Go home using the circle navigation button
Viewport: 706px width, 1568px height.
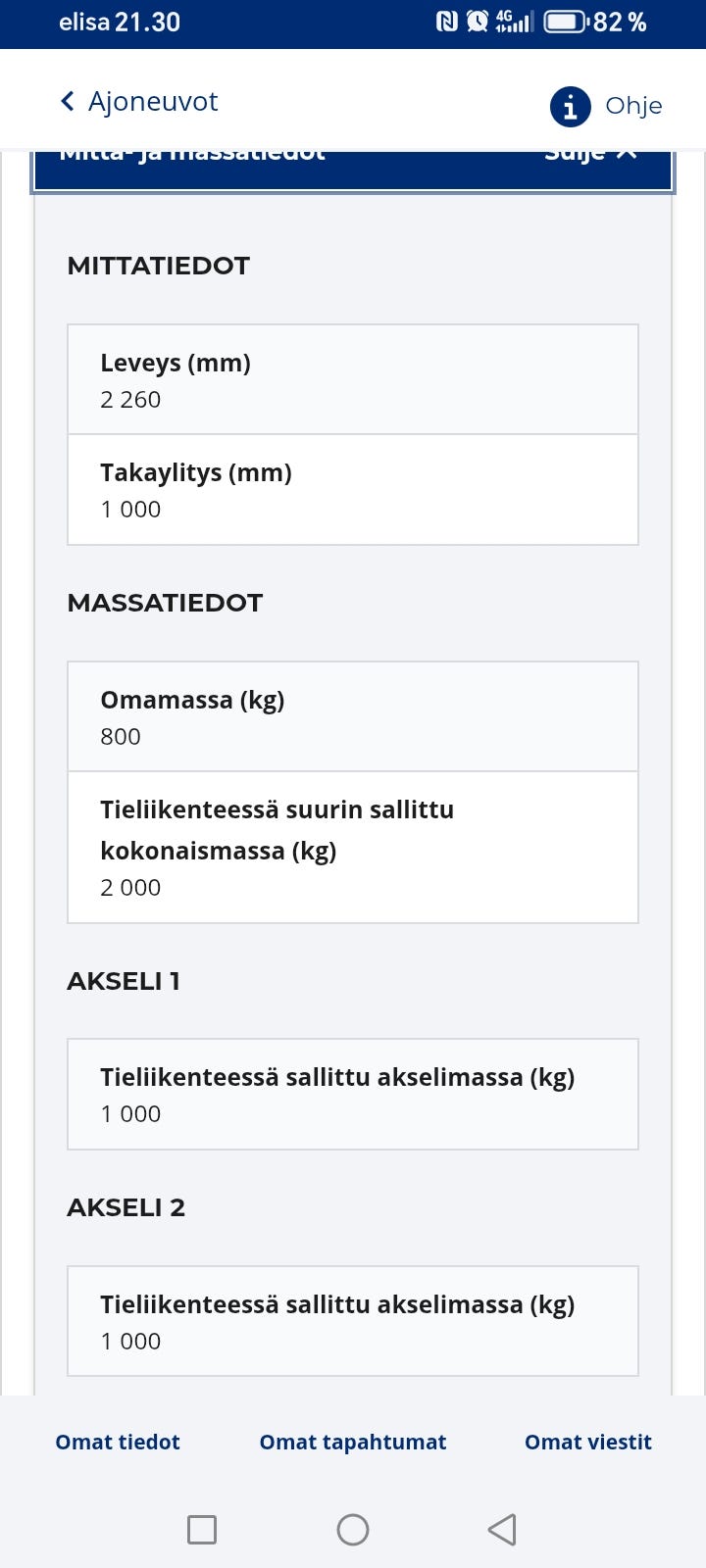point(353,1529)
